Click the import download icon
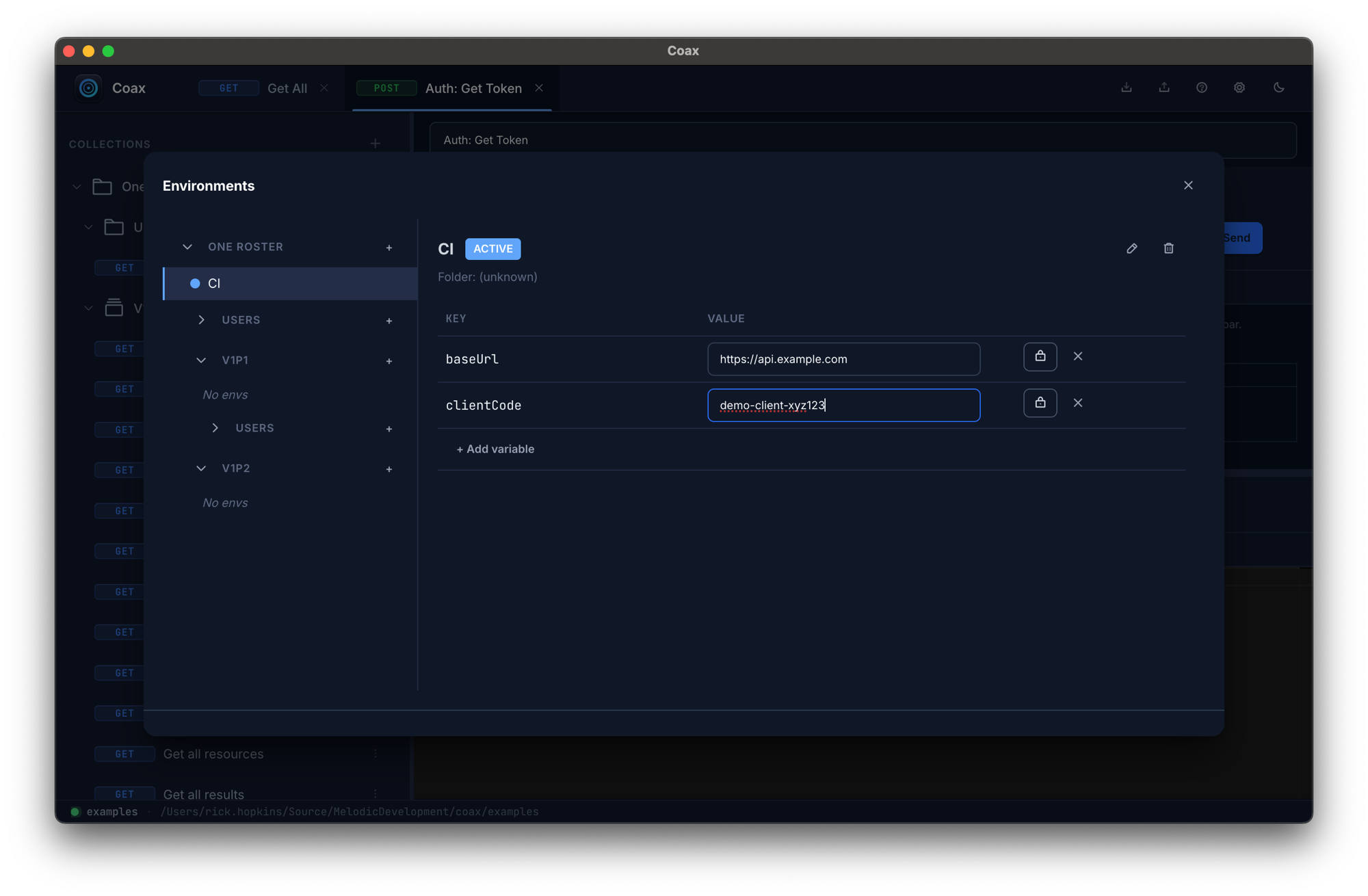Image resolution: width=1368 pixels, height=896 pixels. click(x=1127, y=88)
